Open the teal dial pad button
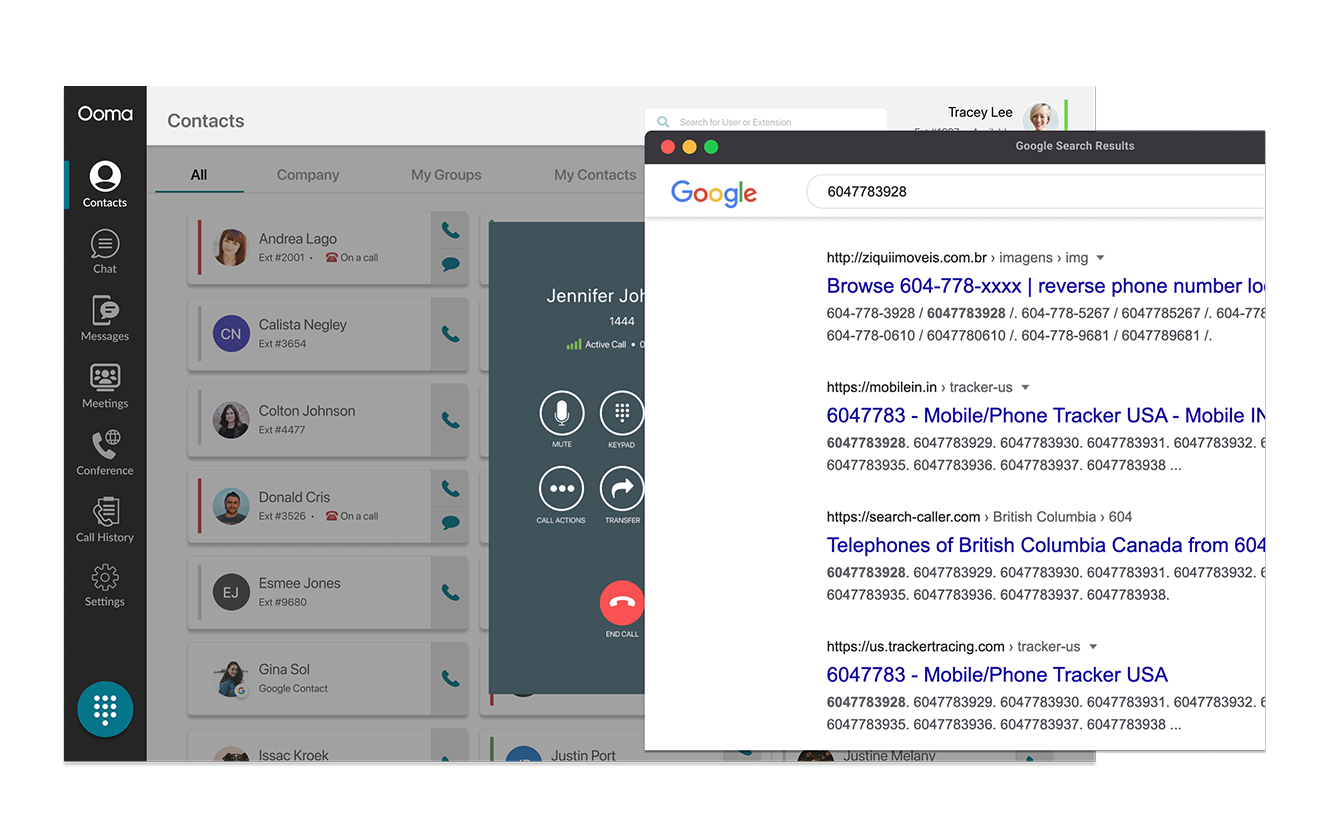Screen dimensions: 1330x837 [105, 709]
